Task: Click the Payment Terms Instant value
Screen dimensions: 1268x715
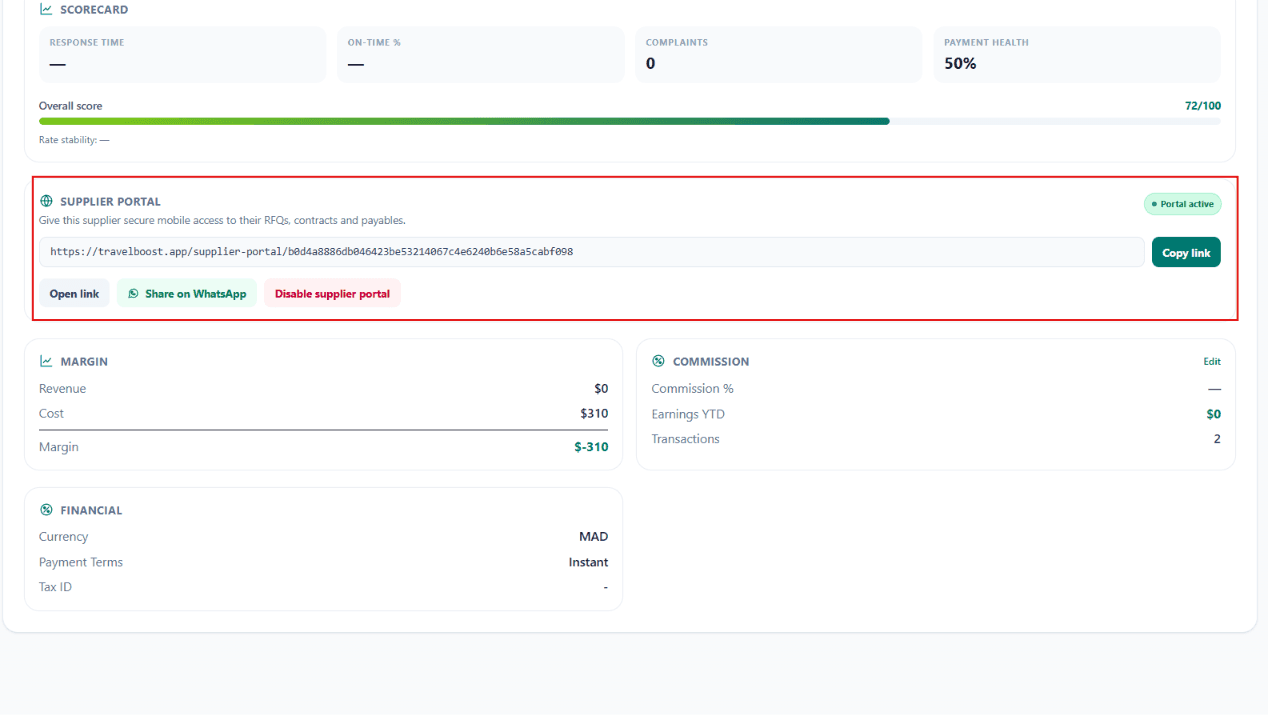Action: (x=588, y=562)
